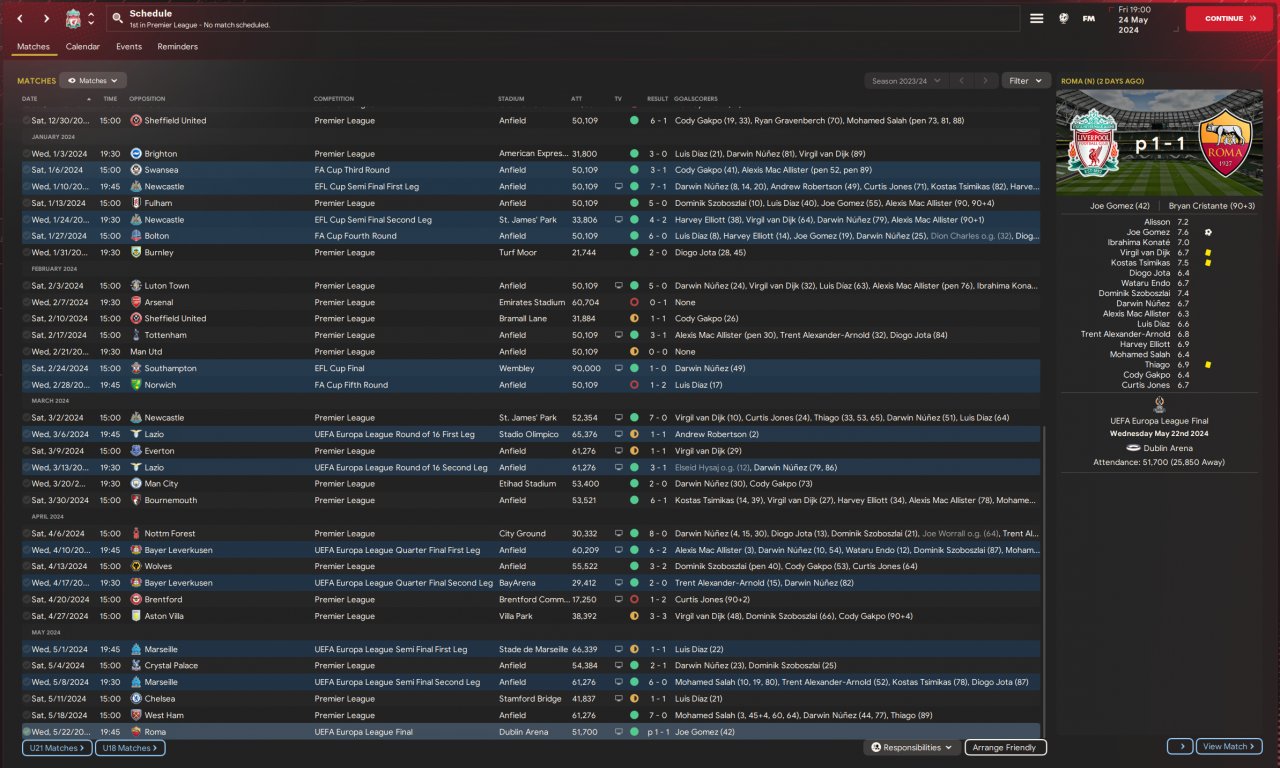Go to the next season arrow
Image resolution: width=1280 pixels, height=768 pixels.
tap(986, 81)
